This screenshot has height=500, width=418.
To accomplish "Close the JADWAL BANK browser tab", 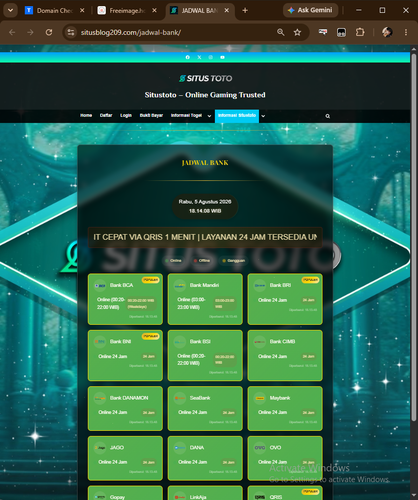I will [227, 11].
